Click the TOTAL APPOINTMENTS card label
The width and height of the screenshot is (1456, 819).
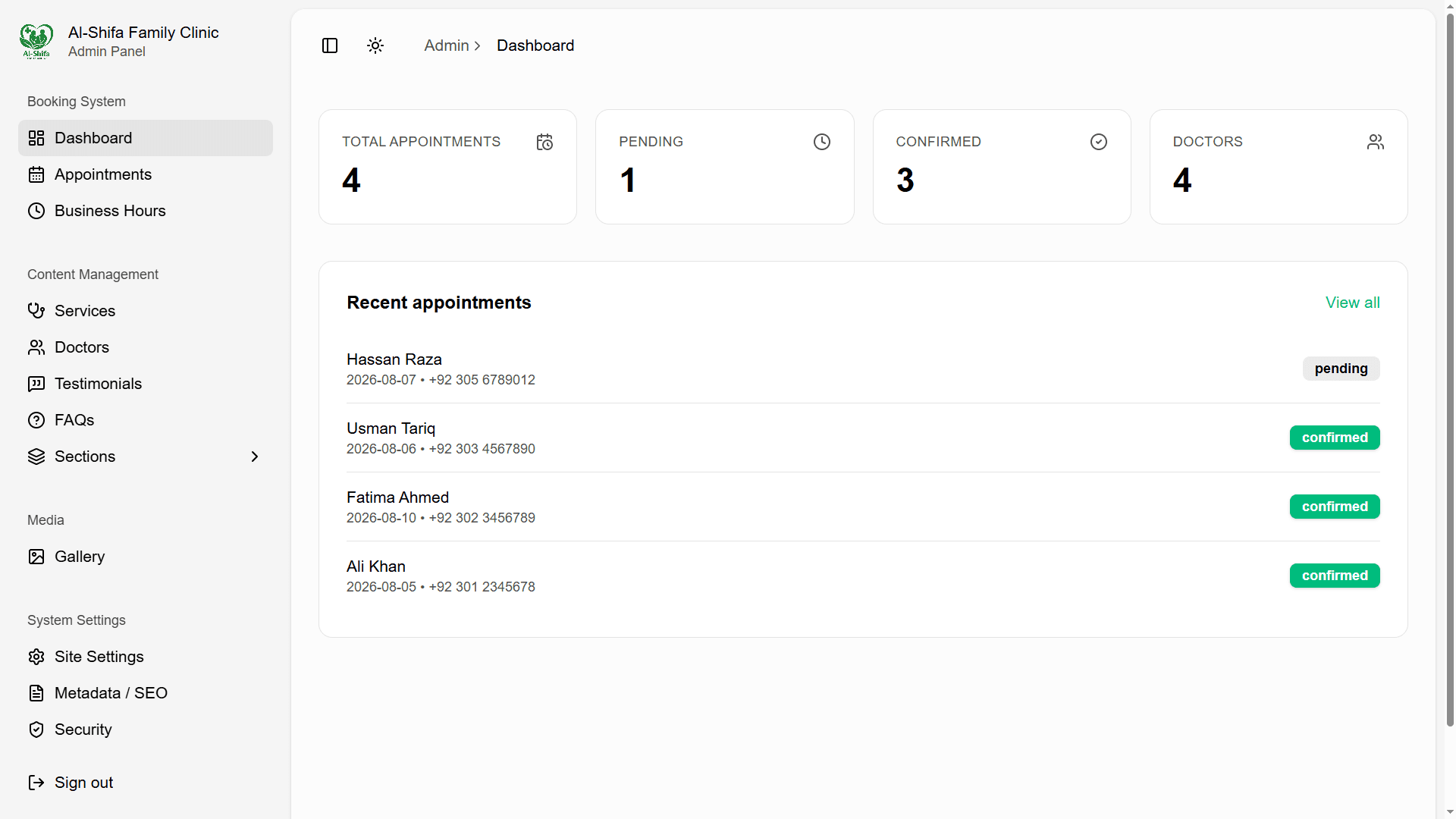click(421, 142)
